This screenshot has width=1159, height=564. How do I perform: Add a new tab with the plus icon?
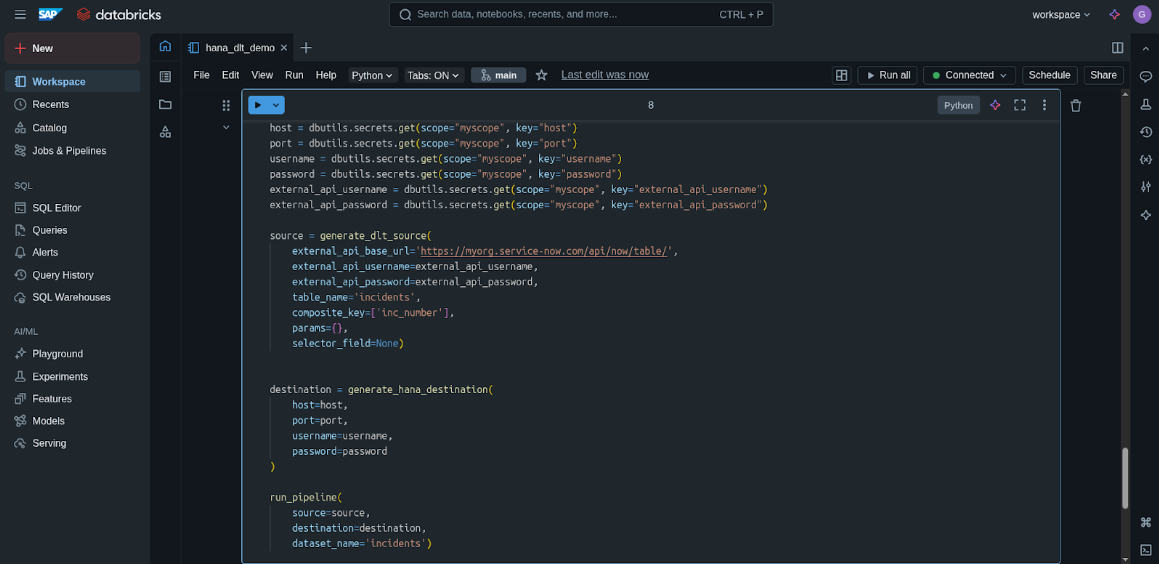tap(306, 48)
